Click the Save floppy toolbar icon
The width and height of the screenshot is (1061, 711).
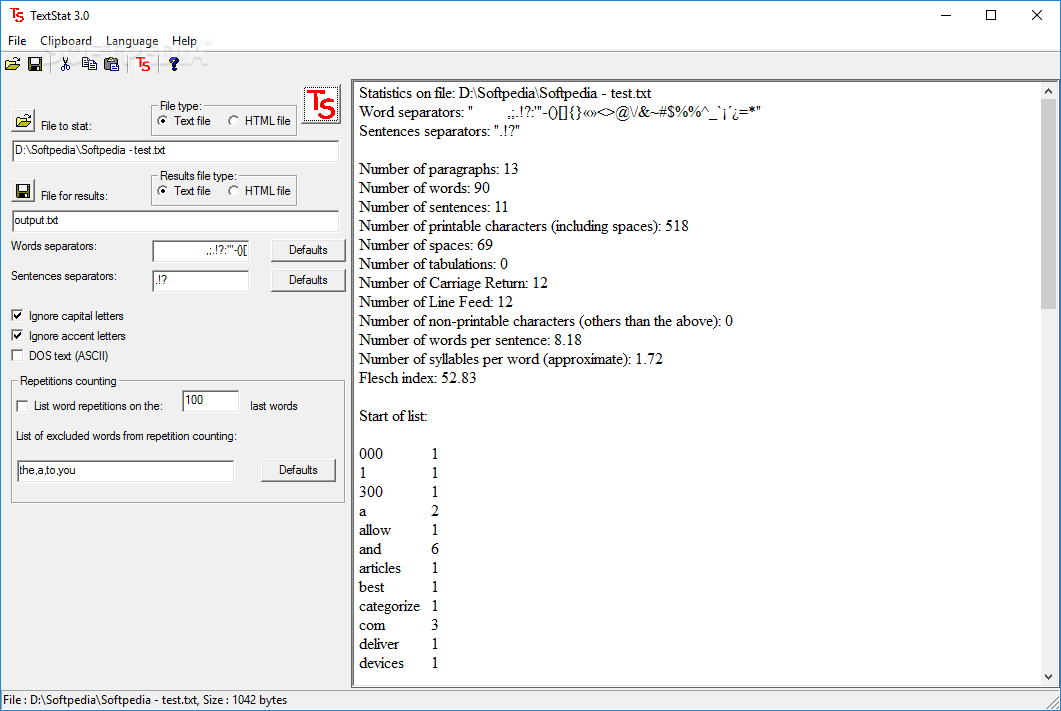click(35, 64)
